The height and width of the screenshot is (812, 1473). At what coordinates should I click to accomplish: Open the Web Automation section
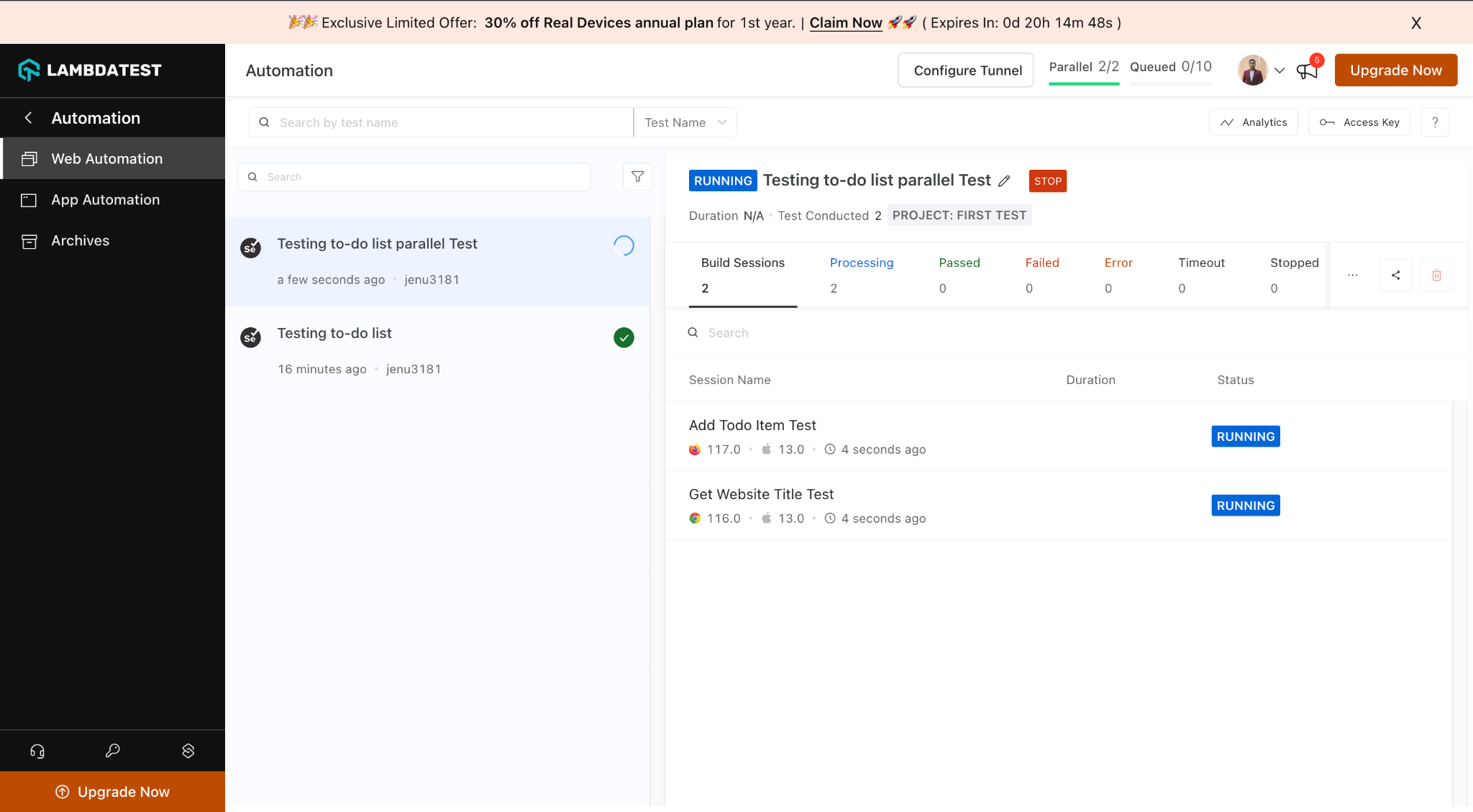pyautogui.click(x=114, y=158)
